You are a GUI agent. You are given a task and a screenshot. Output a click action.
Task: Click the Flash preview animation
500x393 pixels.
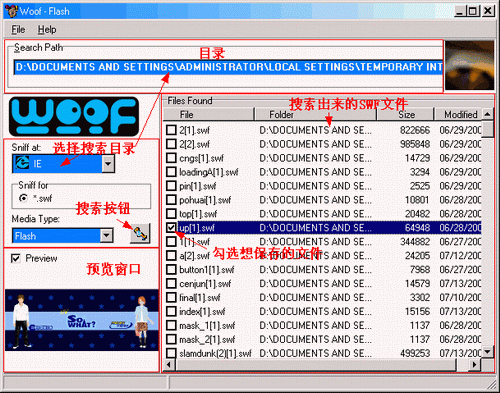82,320
